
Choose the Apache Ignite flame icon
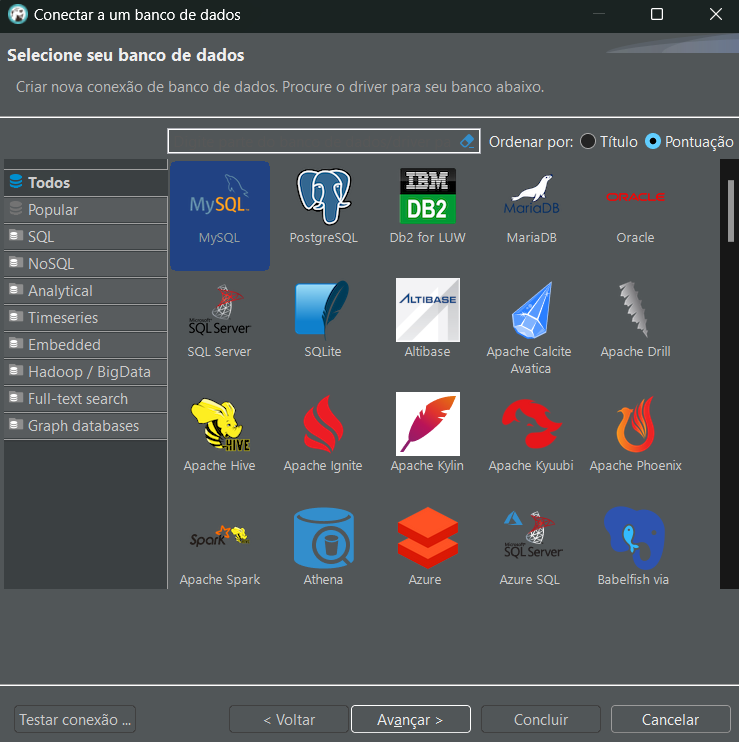tap(323, 425)
